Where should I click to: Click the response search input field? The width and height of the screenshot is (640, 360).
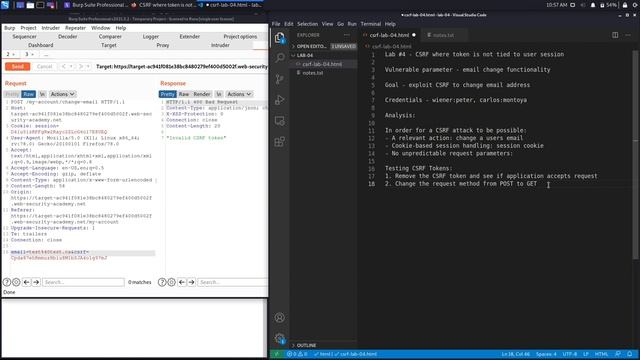(x=233, y=282)
